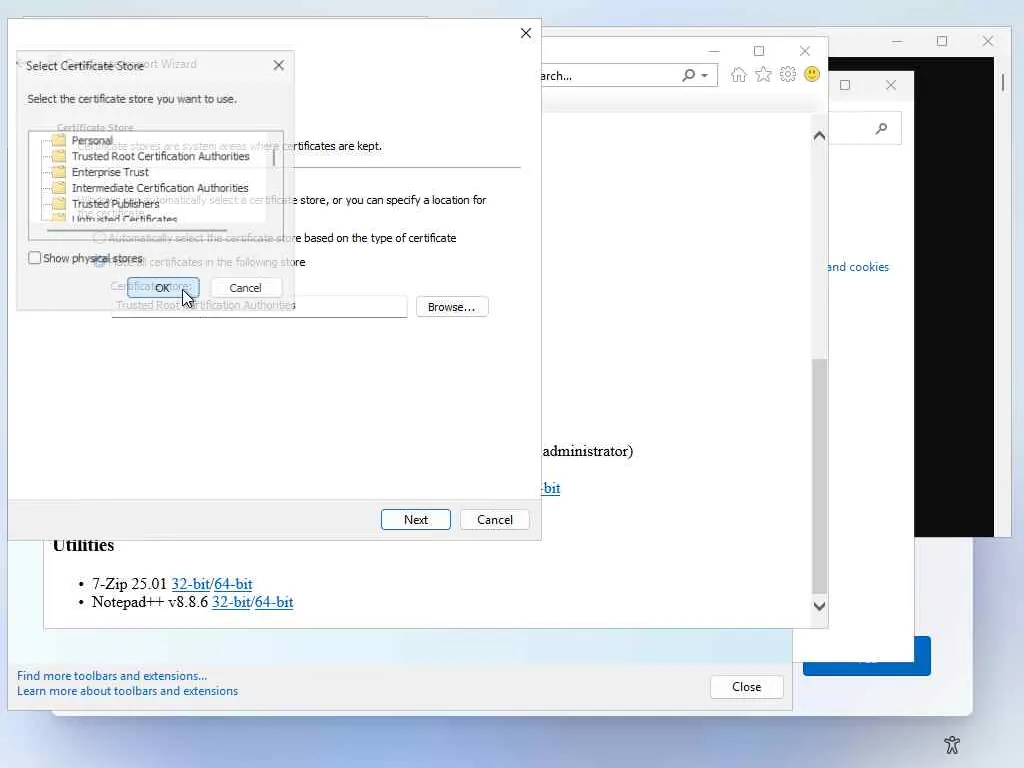Open the 'and cookies' link in rear window
Image resolution: width=1024 pixels, height=768 pixels.
[858, 267]
